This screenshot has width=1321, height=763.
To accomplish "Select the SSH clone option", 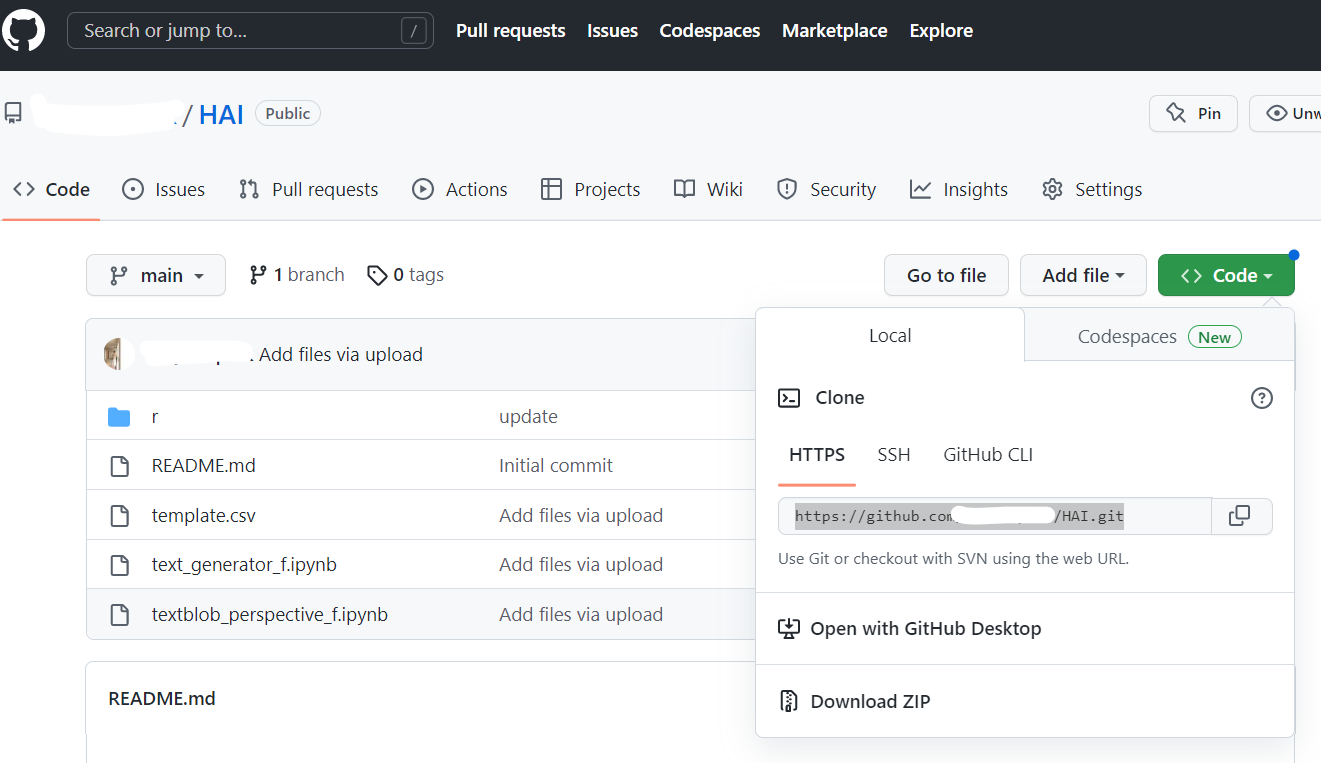I will coord(894,455).
